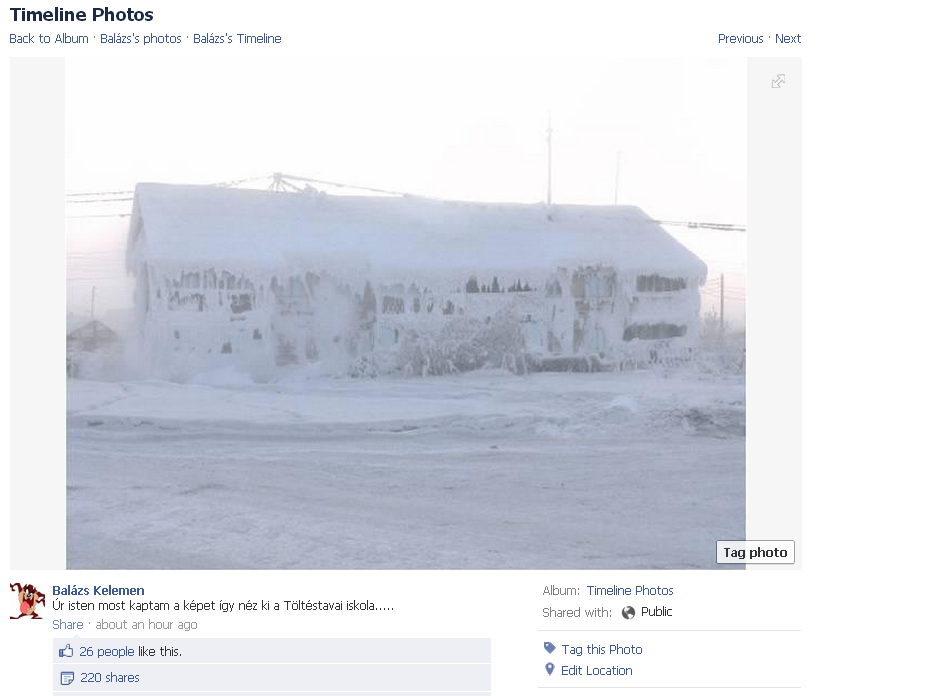Screen dimensions: 949x696
Task: Open the fullscreen expand icon on photo
Action: pos(778,81)
